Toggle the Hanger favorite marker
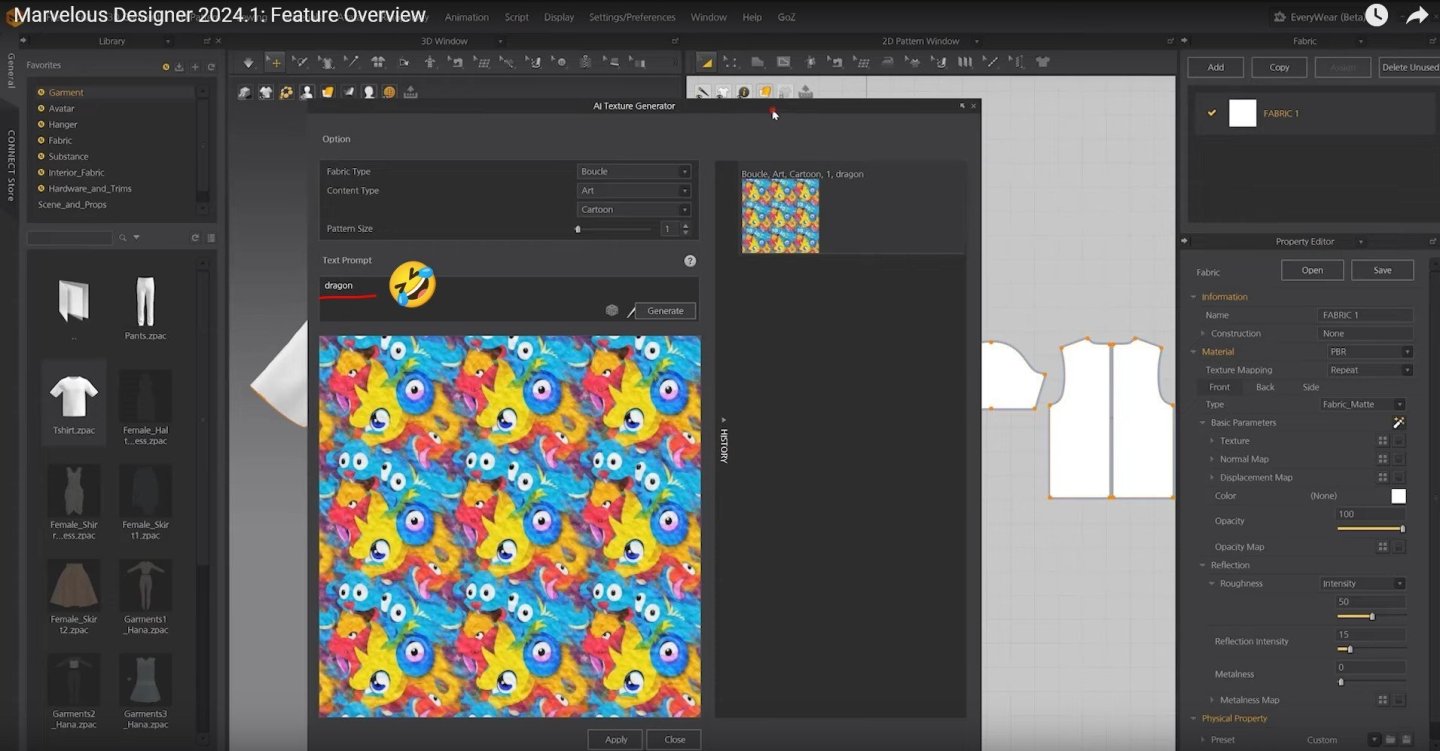The height and width of the screenshot is (751, 1440). click(41, 124)
